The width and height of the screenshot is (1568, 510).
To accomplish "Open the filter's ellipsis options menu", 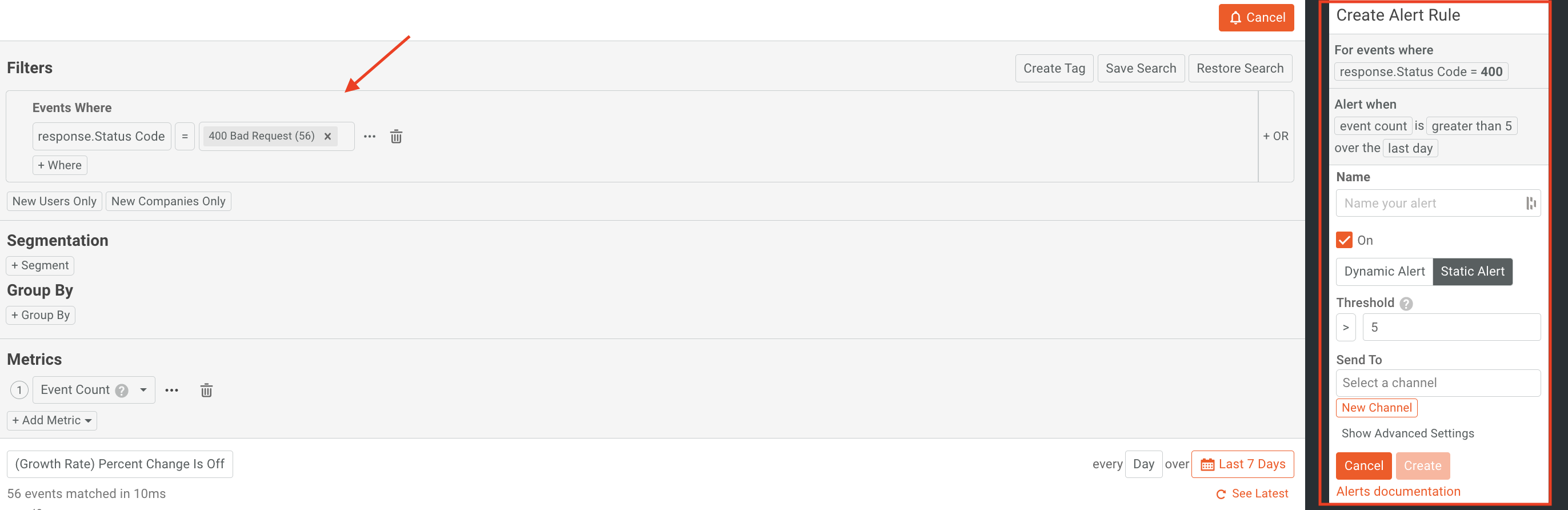I will (x=369, y=136).
